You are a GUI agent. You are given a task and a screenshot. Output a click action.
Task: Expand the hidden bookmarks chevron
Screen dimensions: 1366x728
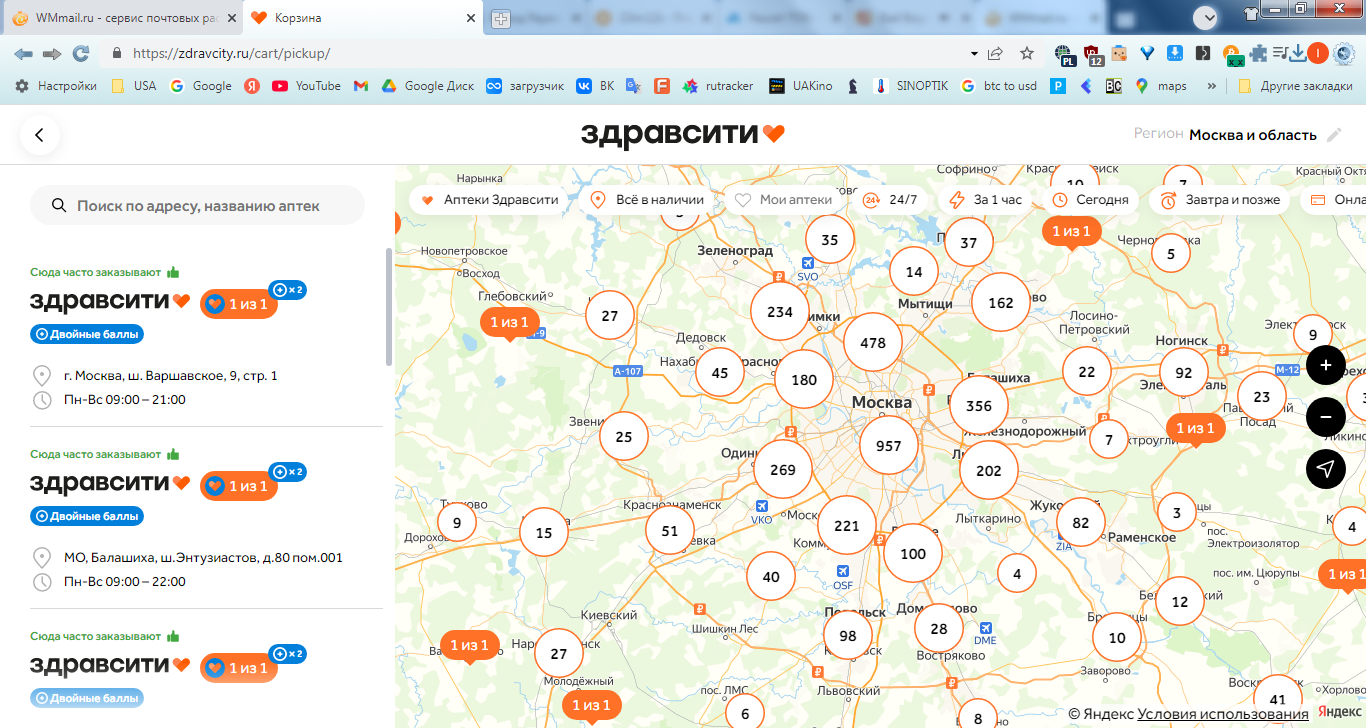(x=1212, y=86)
